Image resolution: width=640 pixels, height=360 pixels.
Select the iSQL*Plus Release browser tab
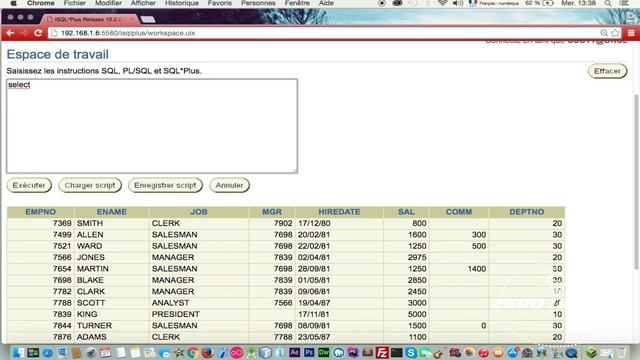pos(90,19)
